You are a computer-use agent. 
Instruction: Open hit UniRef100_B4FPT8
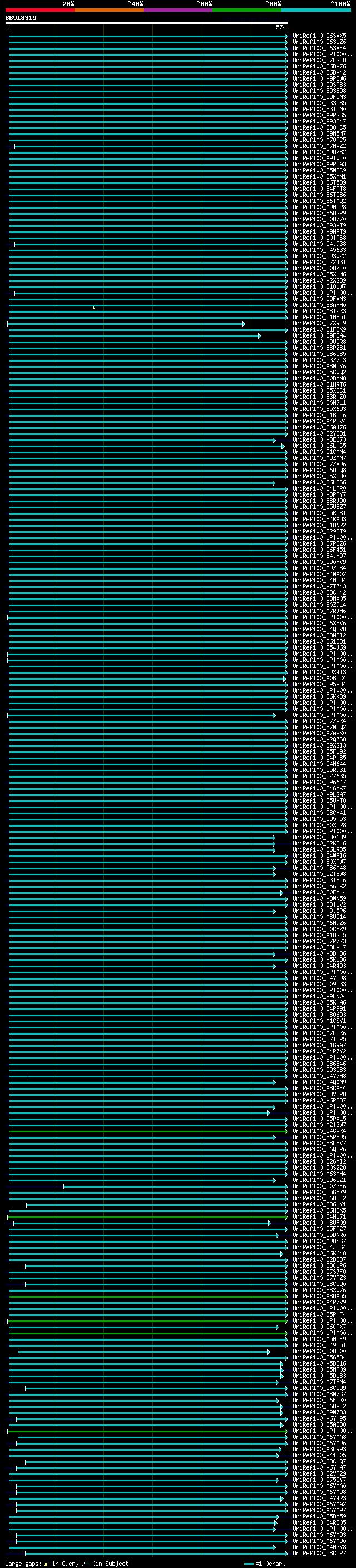tap(319, 189)
